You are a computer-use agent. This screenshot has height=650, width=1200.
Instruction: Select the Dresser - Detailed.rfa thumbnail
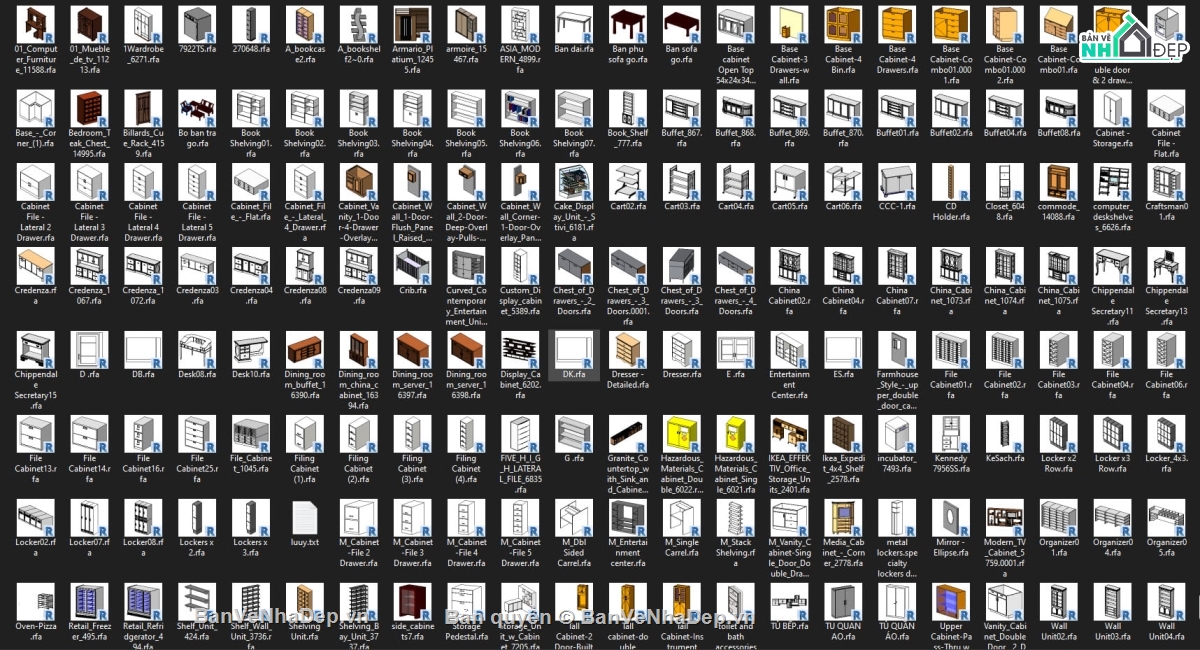click(627, 350)
